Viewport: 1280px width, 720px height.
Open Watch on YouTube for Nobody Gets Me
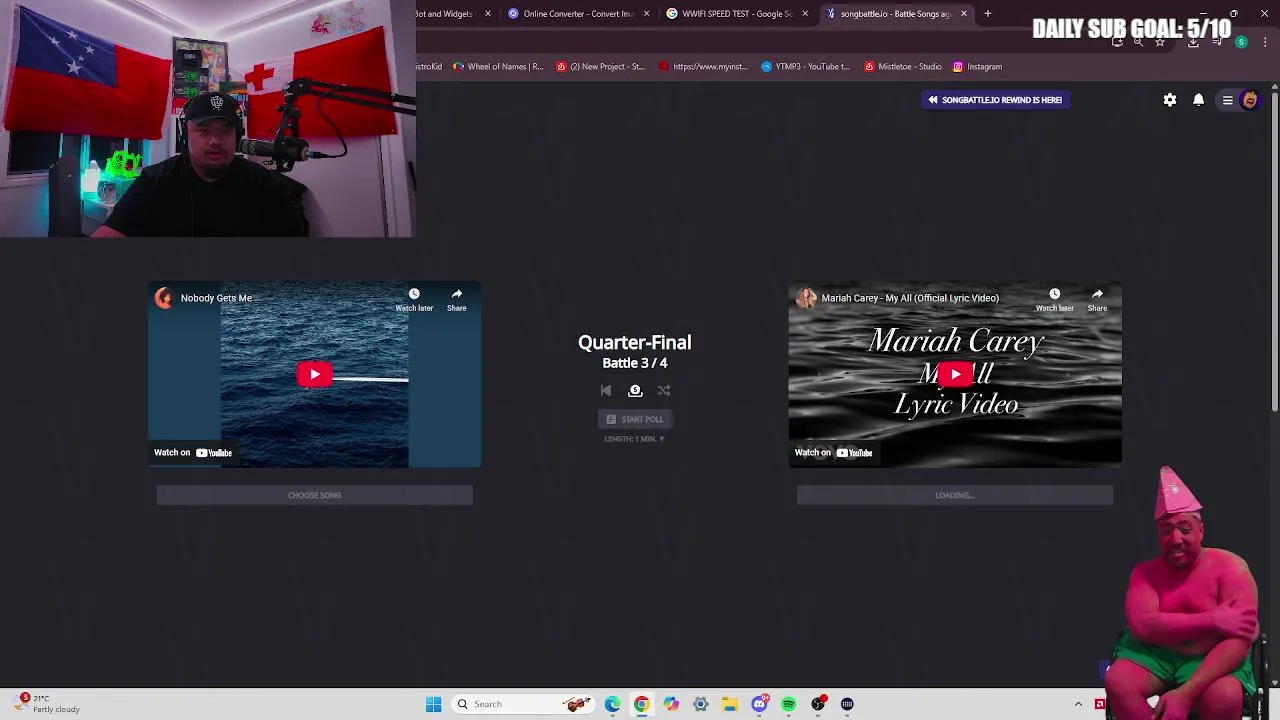(x=193, y=453)
